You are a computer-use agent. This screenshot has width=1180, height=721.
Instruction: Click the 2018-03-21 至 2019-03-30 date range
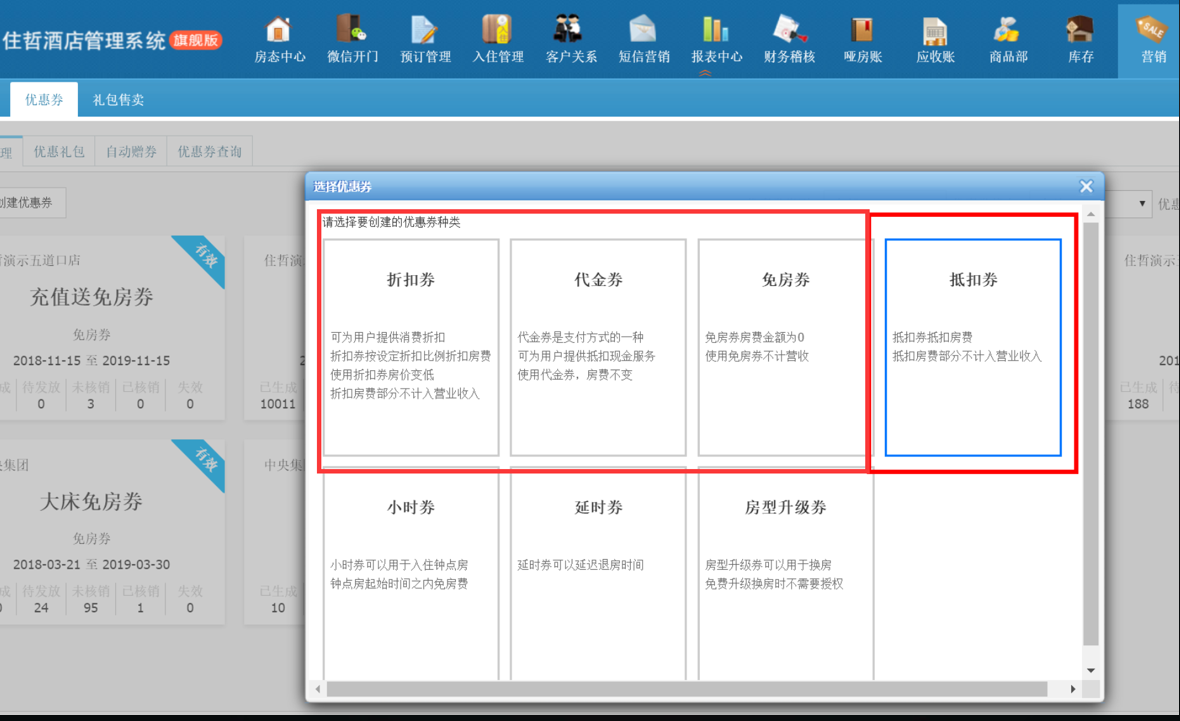pyautogui.click(x=91, y=564)
